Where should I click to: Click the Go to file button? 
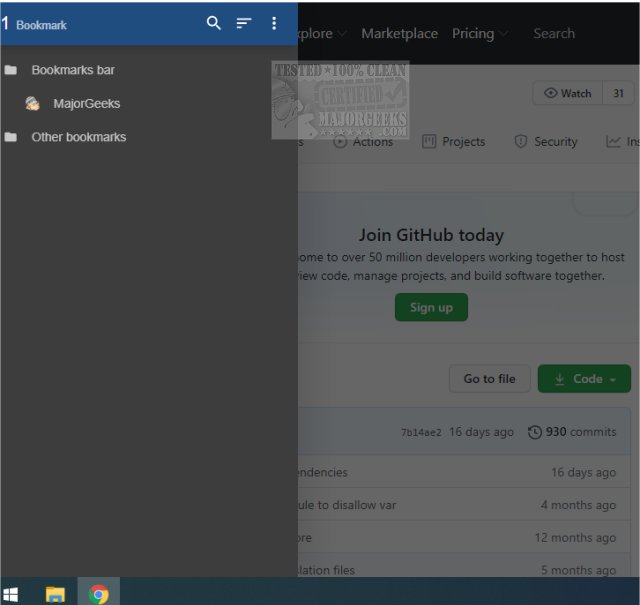pos(489,378)
